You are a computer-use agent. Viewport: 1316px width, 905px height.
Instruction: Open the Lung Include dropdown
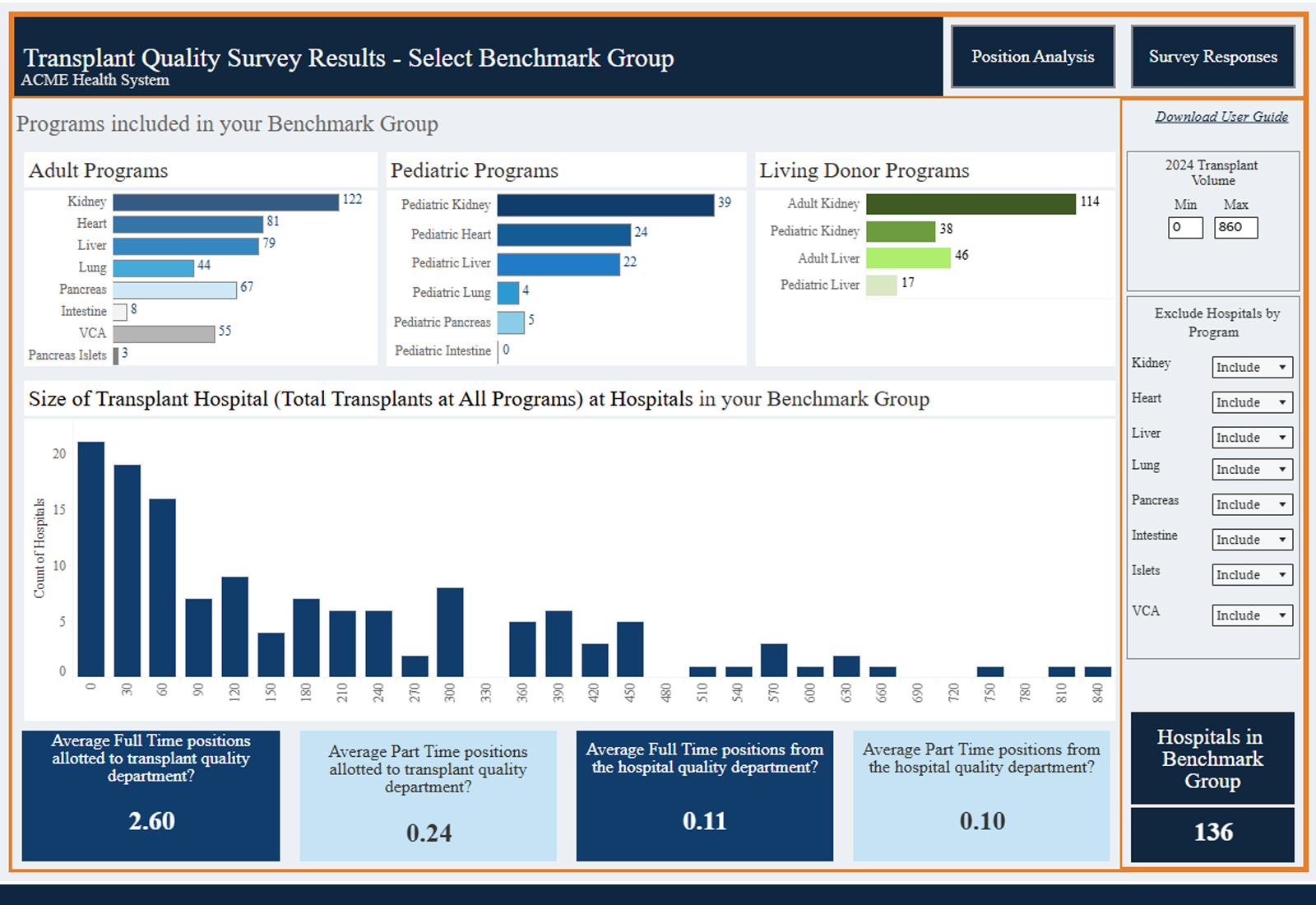(1253, 469)
